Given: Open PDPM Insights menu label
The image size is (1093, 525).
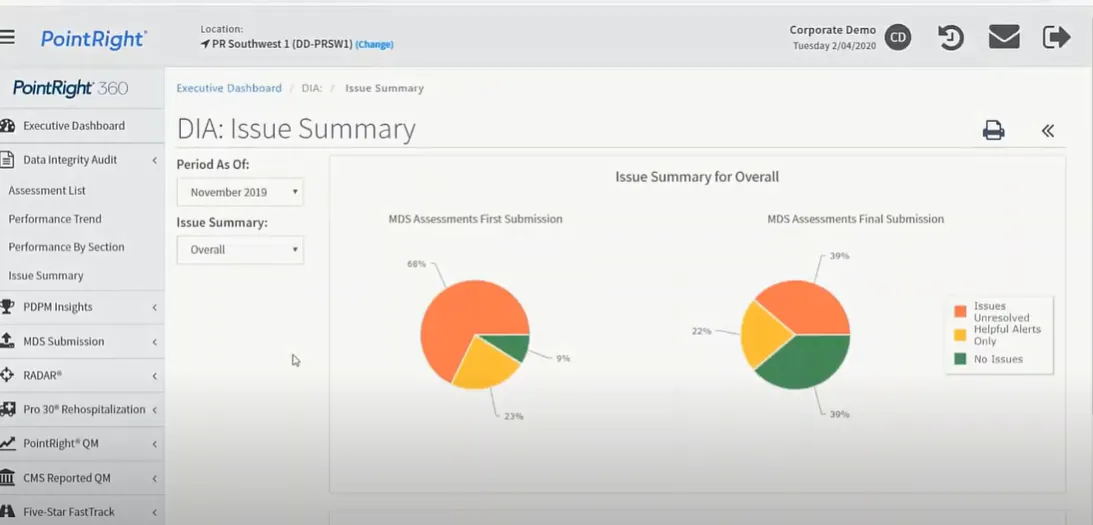Looking at the screenshot, I should pos(58,307).
